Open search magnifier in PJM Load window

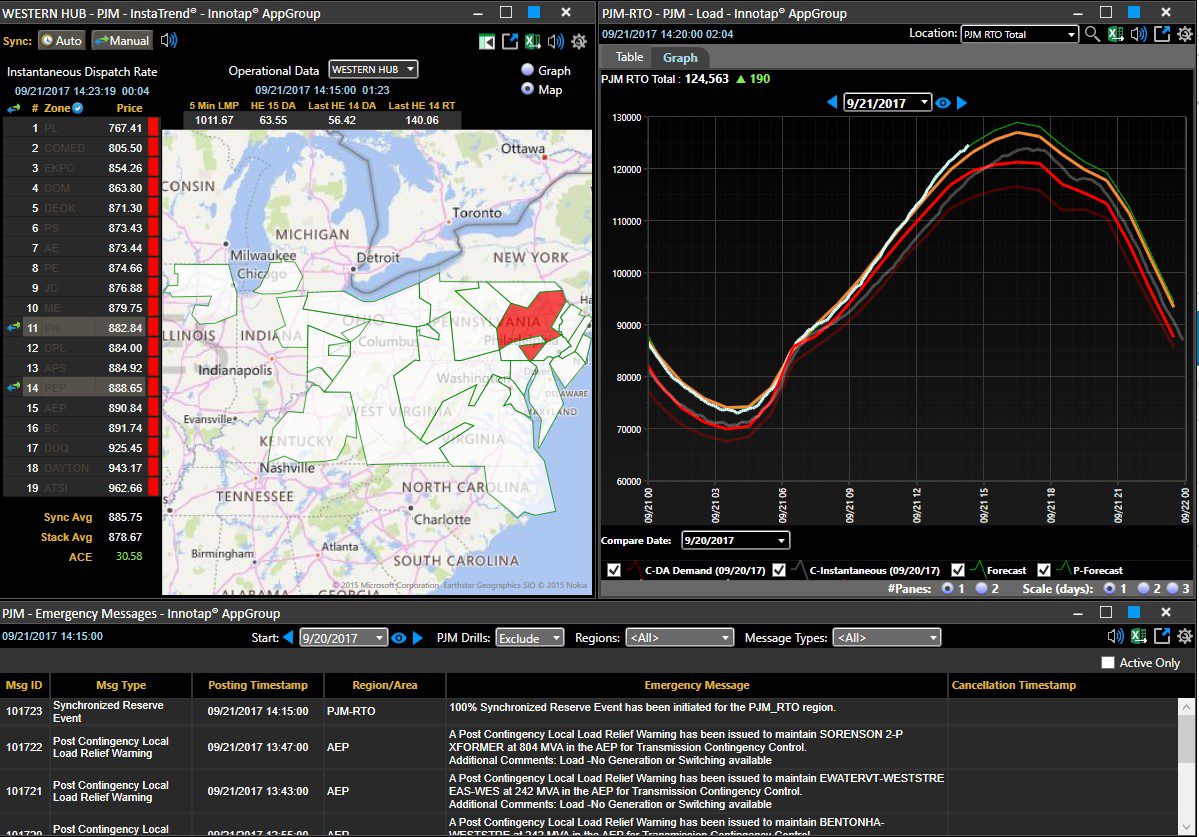point(1093,34)
